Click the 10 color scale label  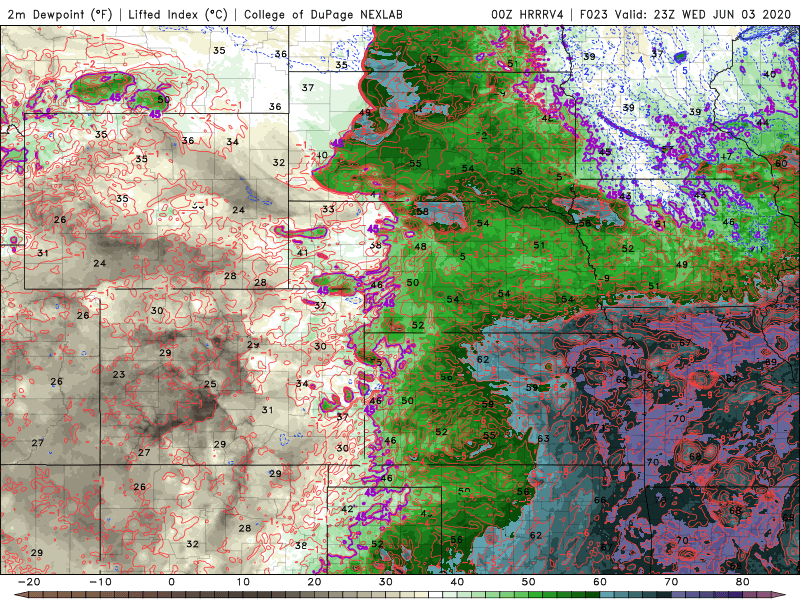243,582
